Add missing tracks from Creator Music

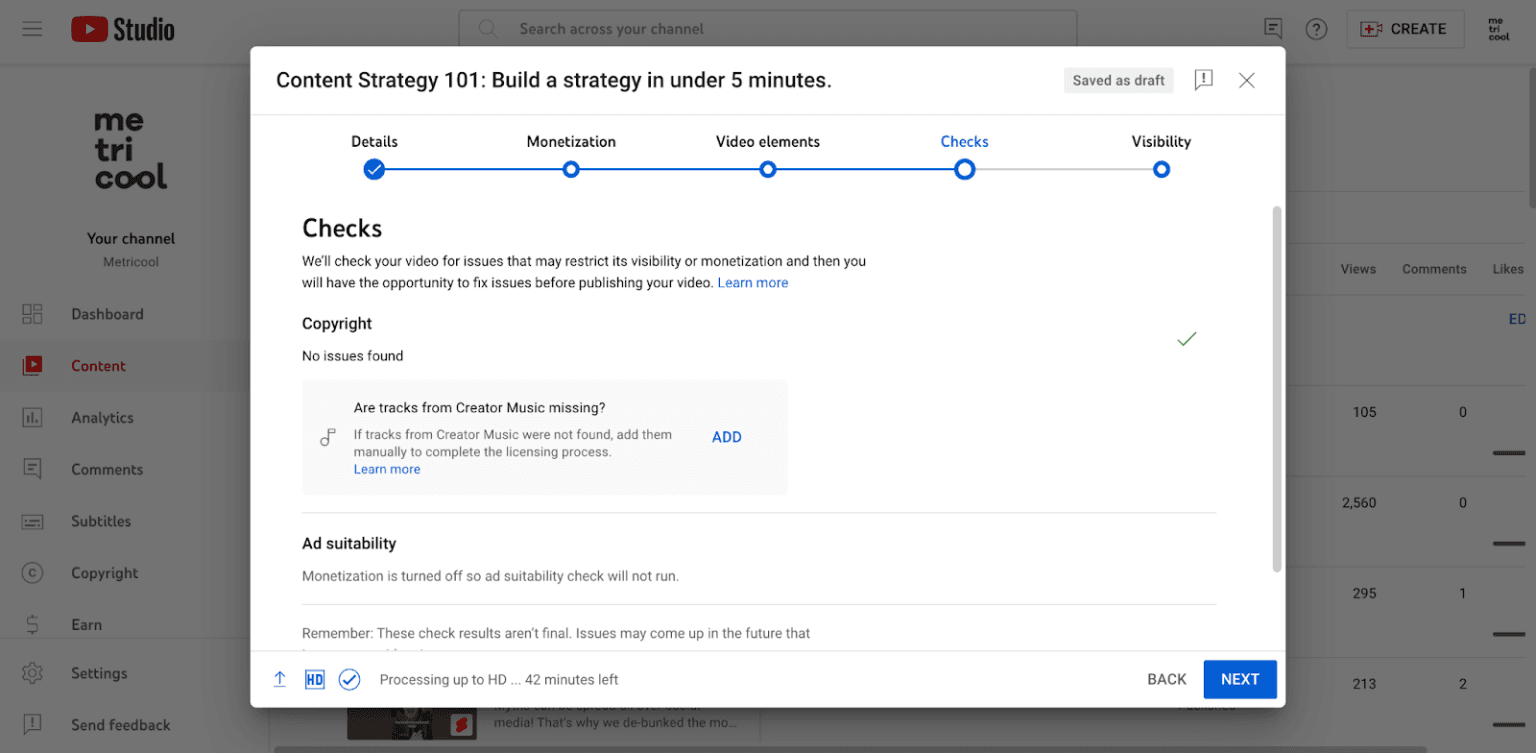tap(726, 437)
